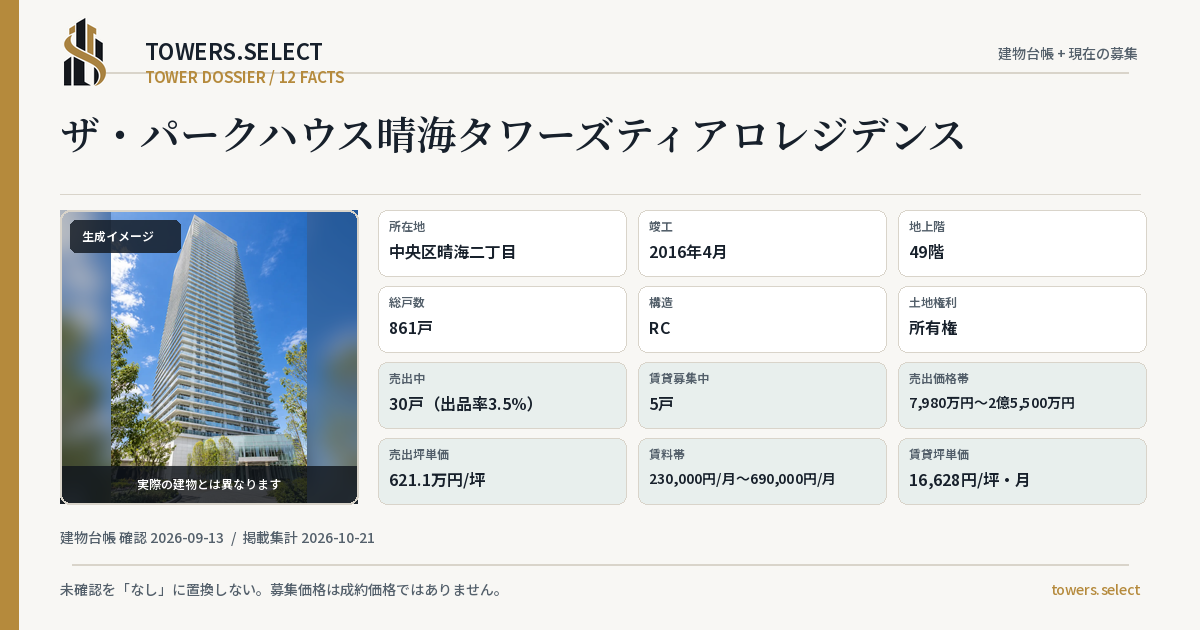
Task: Click the 生成イメージ badge on the photo
Action: 125,237
